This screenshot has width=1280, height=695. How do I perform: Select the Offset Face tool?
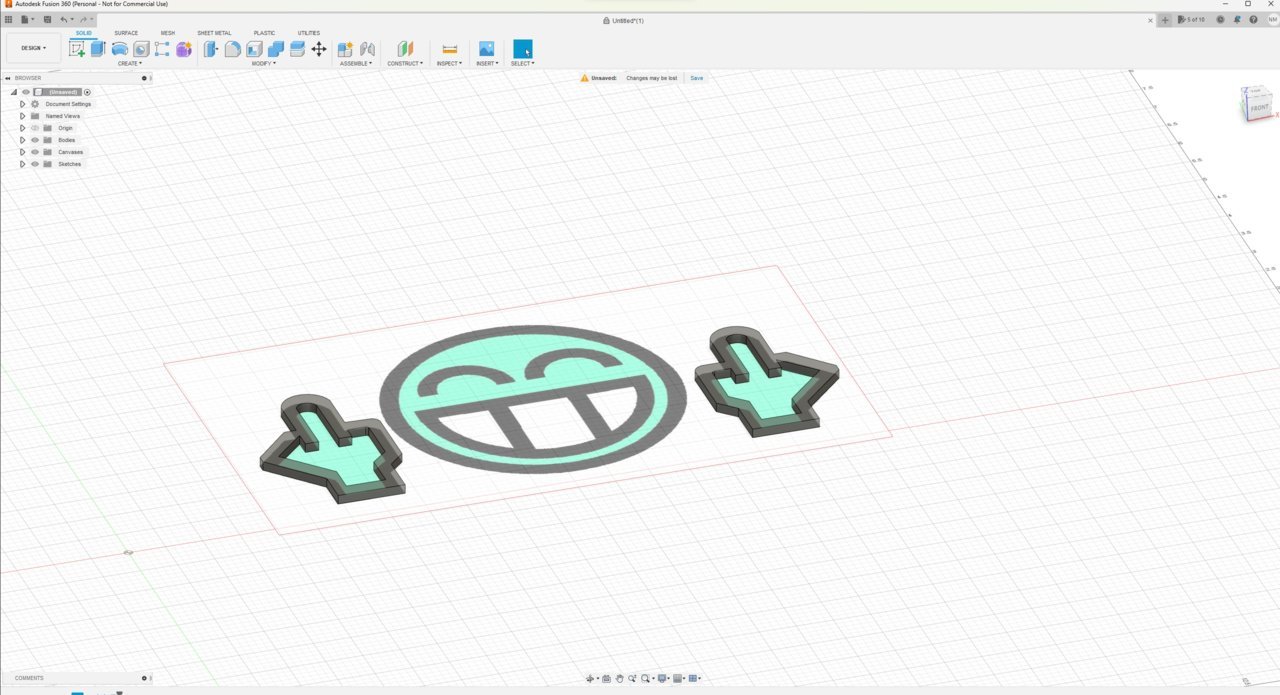coord(297,49)
